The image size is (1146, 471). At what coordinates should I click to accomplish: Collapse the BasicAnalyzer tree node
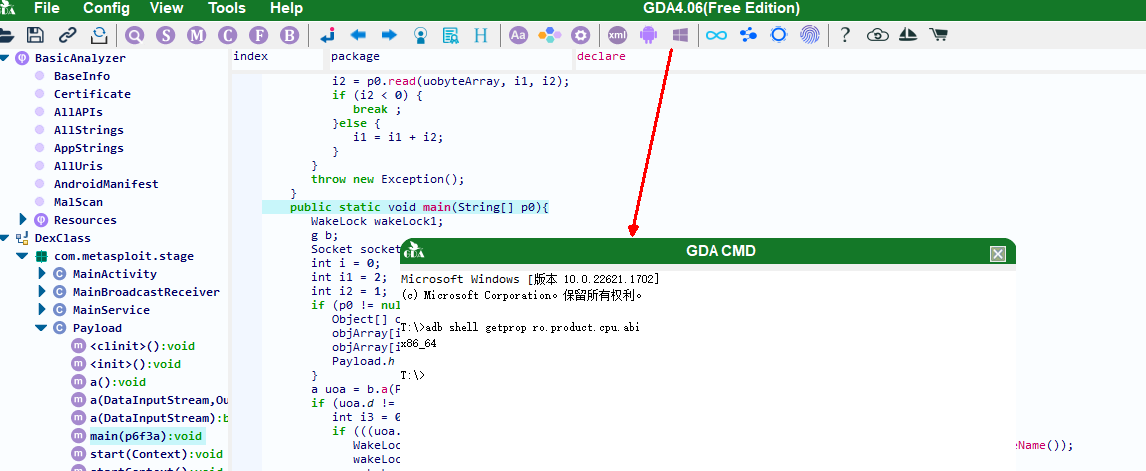[x=4, y=58]
